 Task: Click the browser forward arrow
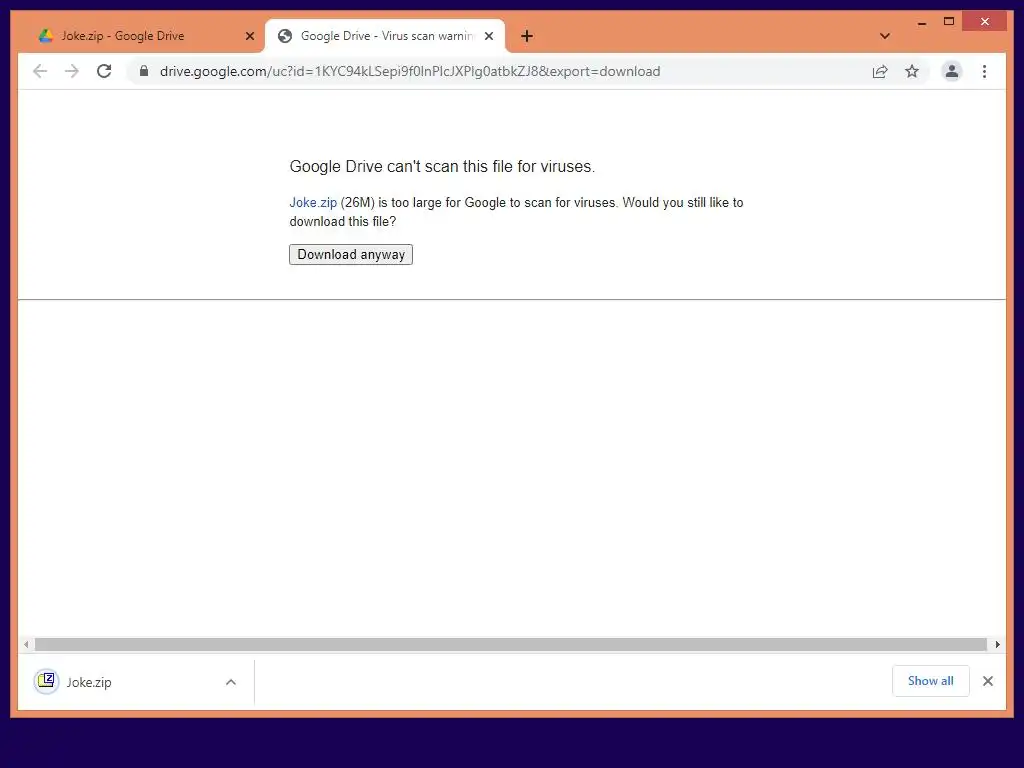72,71
